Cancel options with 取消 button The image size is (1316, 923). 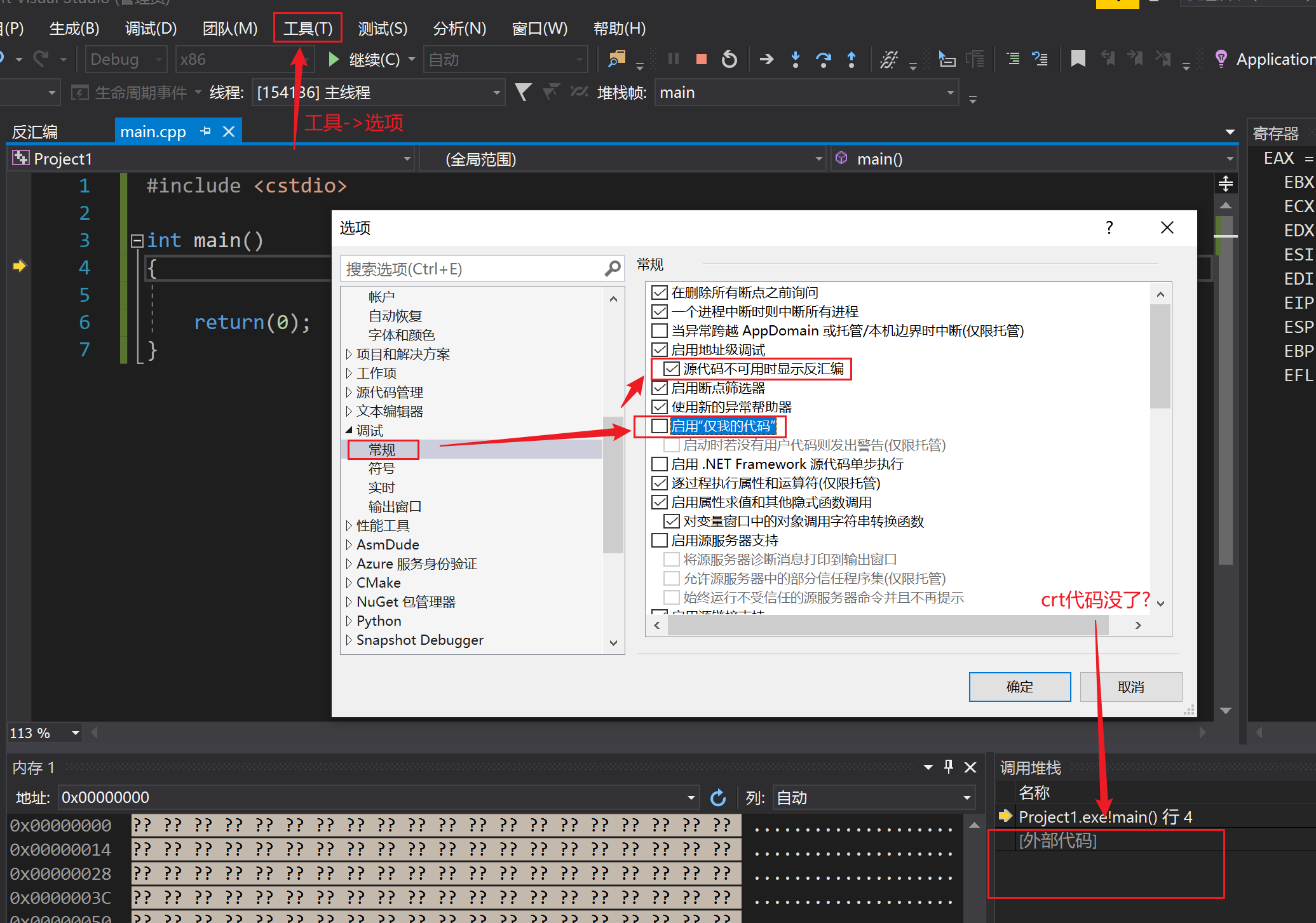tap(1131, 687)
